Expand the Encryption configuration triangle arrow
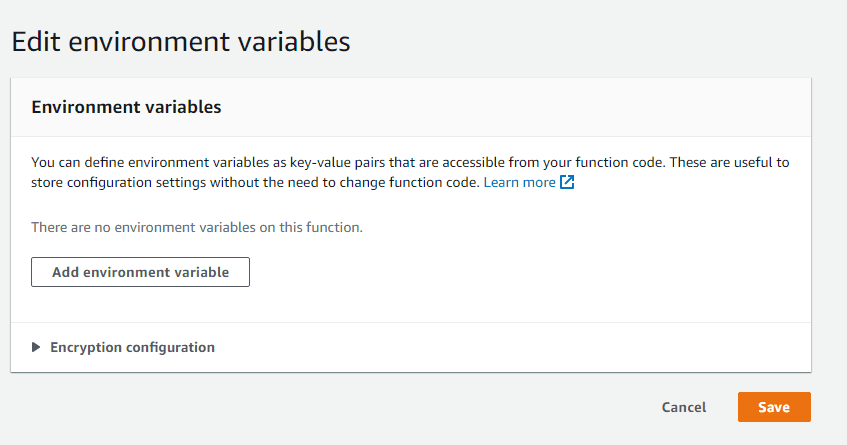 pos(36,347)
